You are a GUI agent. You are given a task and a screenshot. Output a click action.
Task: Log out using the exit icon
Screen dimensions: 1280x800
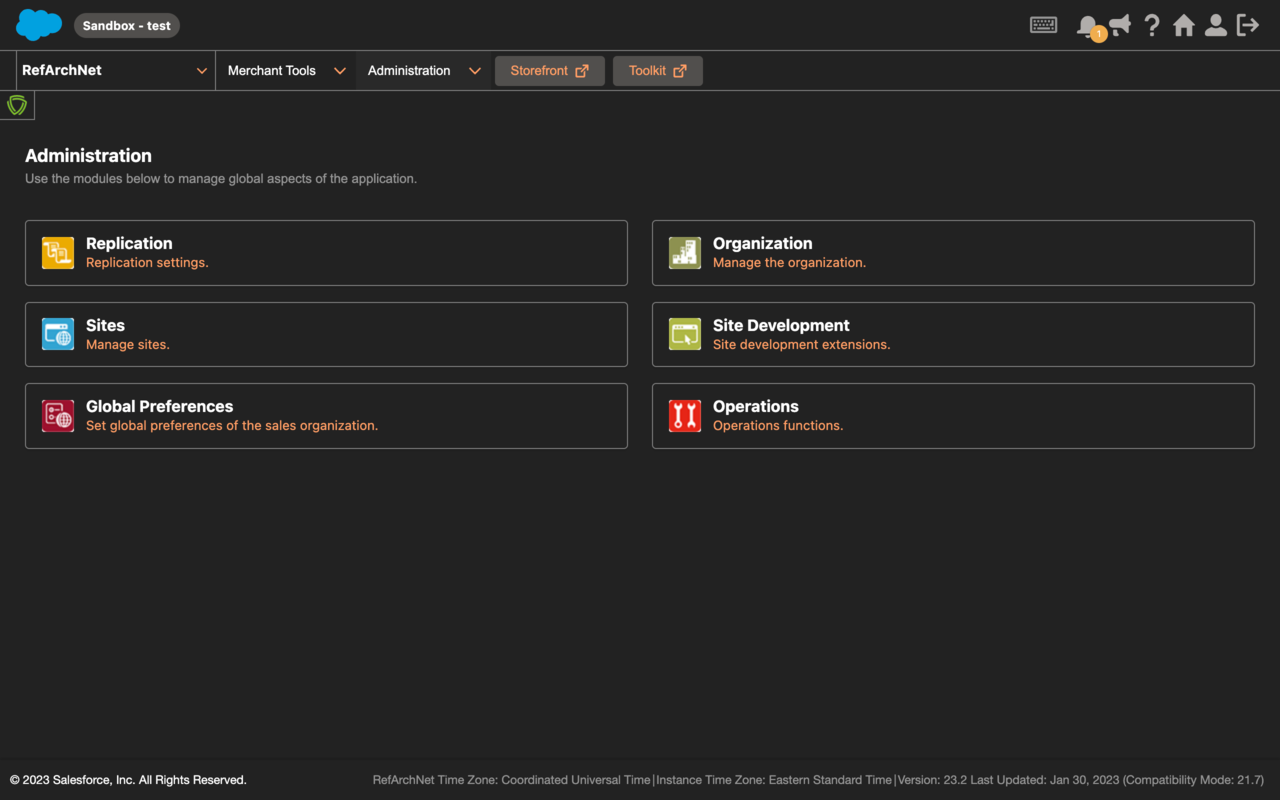point(1248,25)
